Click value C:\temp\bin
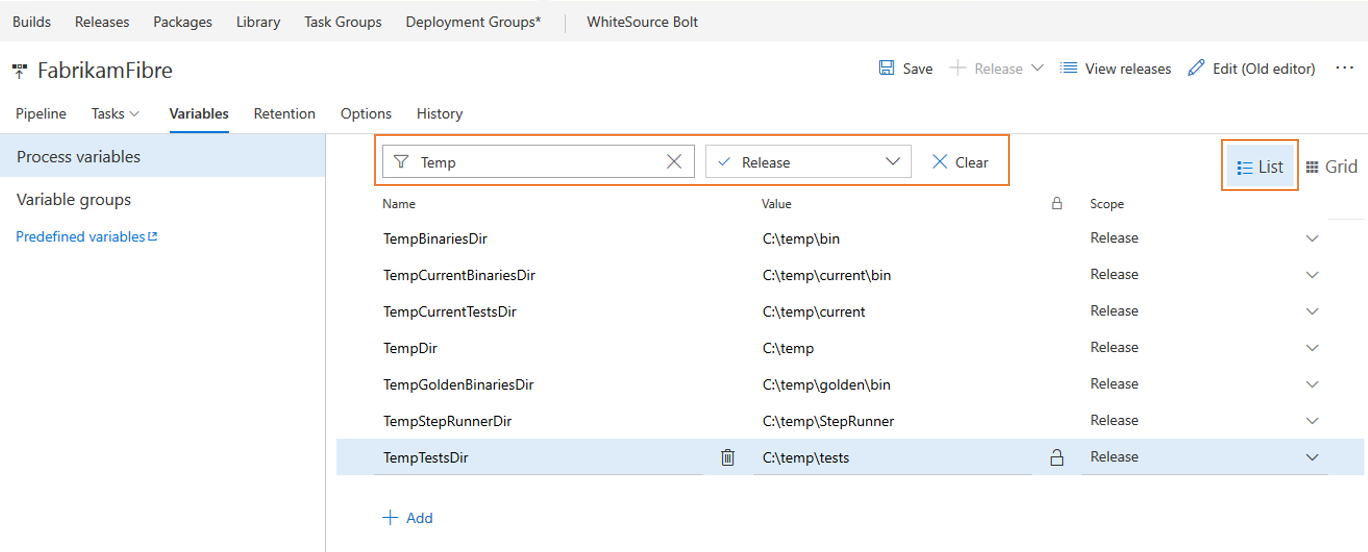This screenshot has height=552, width=1368. tap(800, 239)
